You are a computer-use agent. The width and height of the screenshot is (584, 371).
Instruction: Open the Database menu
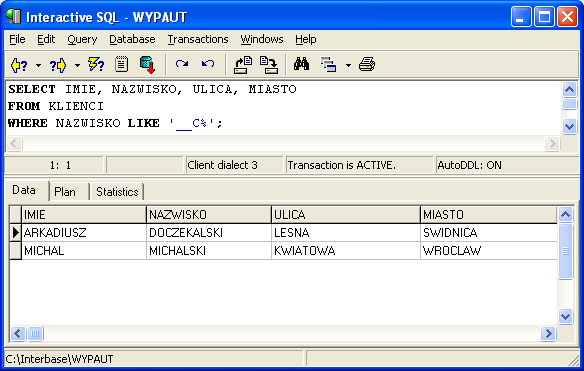click(132, 39)
